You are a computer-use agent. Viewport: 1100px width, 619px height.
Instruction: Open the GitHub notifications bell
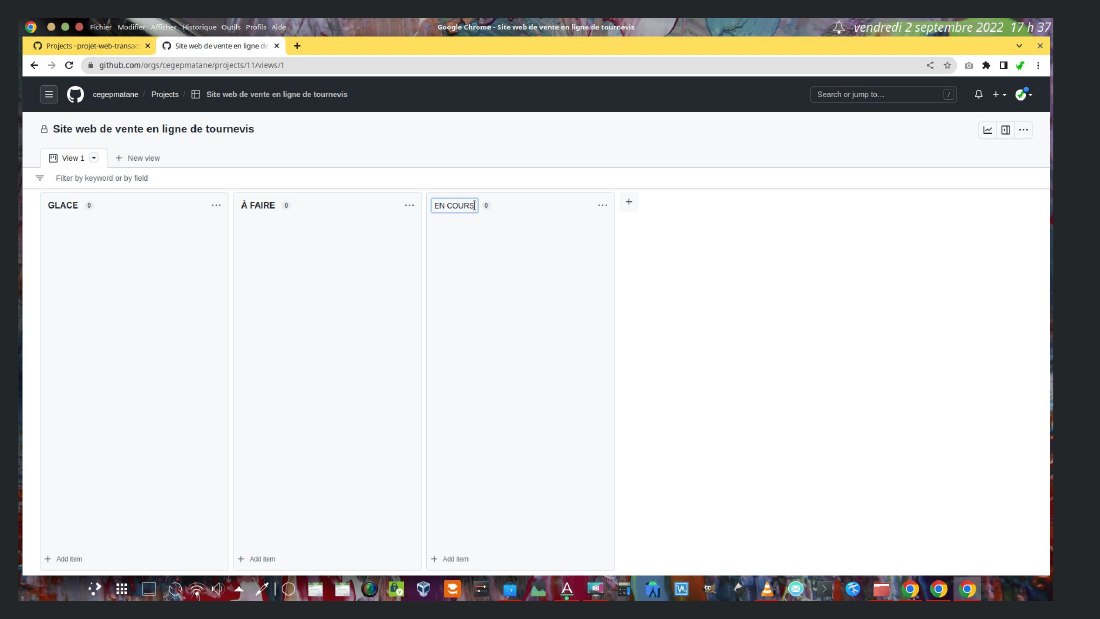978,94
